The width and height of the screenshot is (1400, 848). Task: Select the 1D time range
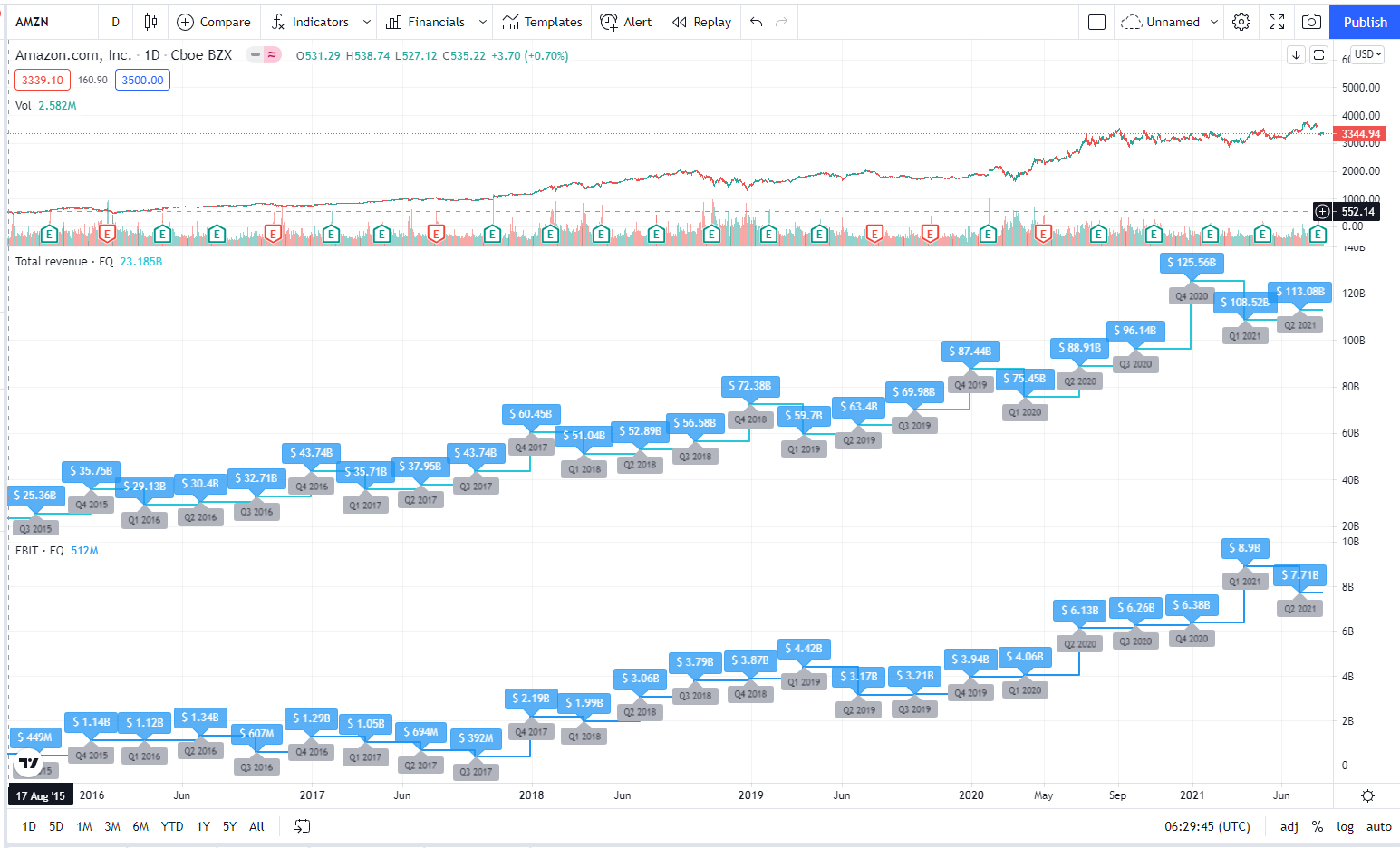point(29,826)
